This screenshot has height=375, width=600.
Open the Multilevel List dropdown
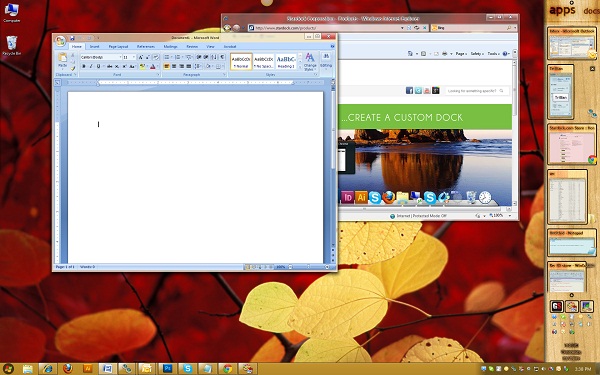pyautogui.click(x=189, y=57)
